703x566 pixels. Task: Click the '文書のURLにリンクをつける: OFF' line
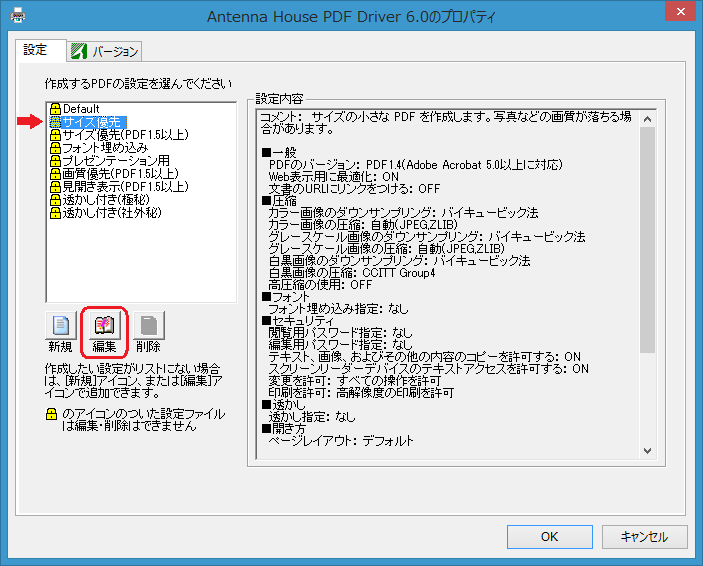click(x=354, y=189)
